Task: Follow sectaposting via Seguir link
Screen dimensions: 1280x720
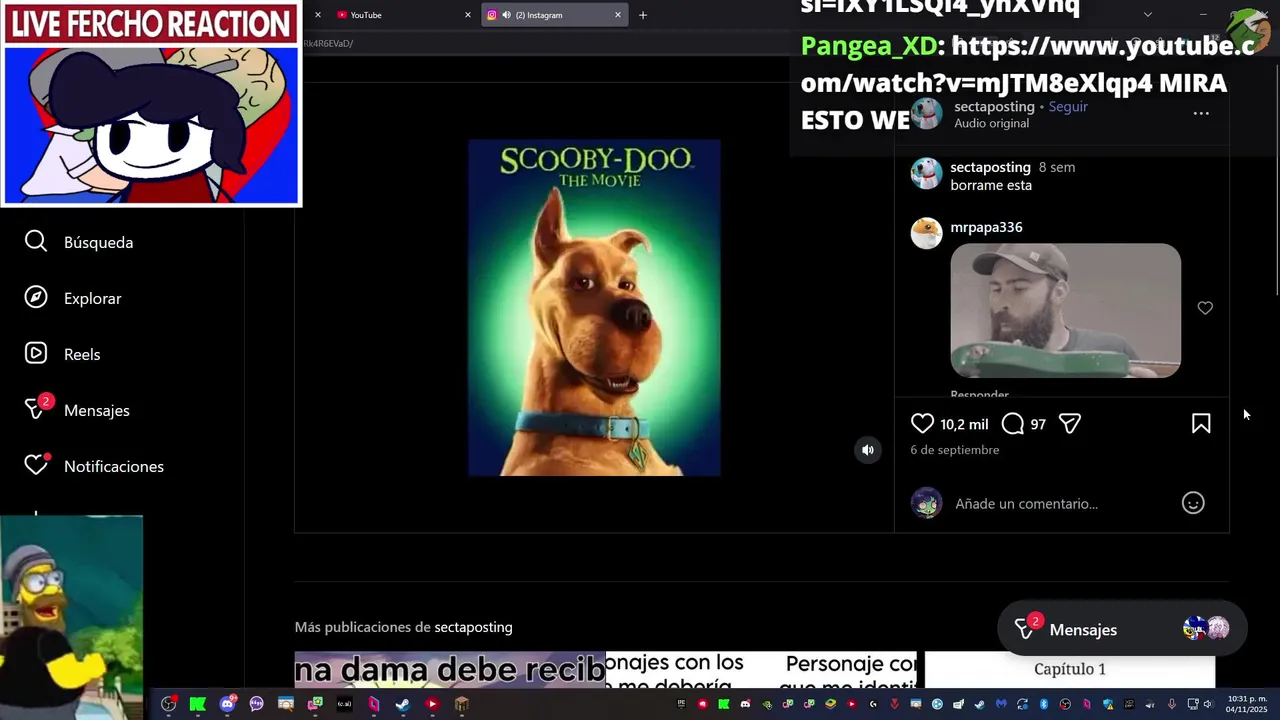Action: 1068,106
